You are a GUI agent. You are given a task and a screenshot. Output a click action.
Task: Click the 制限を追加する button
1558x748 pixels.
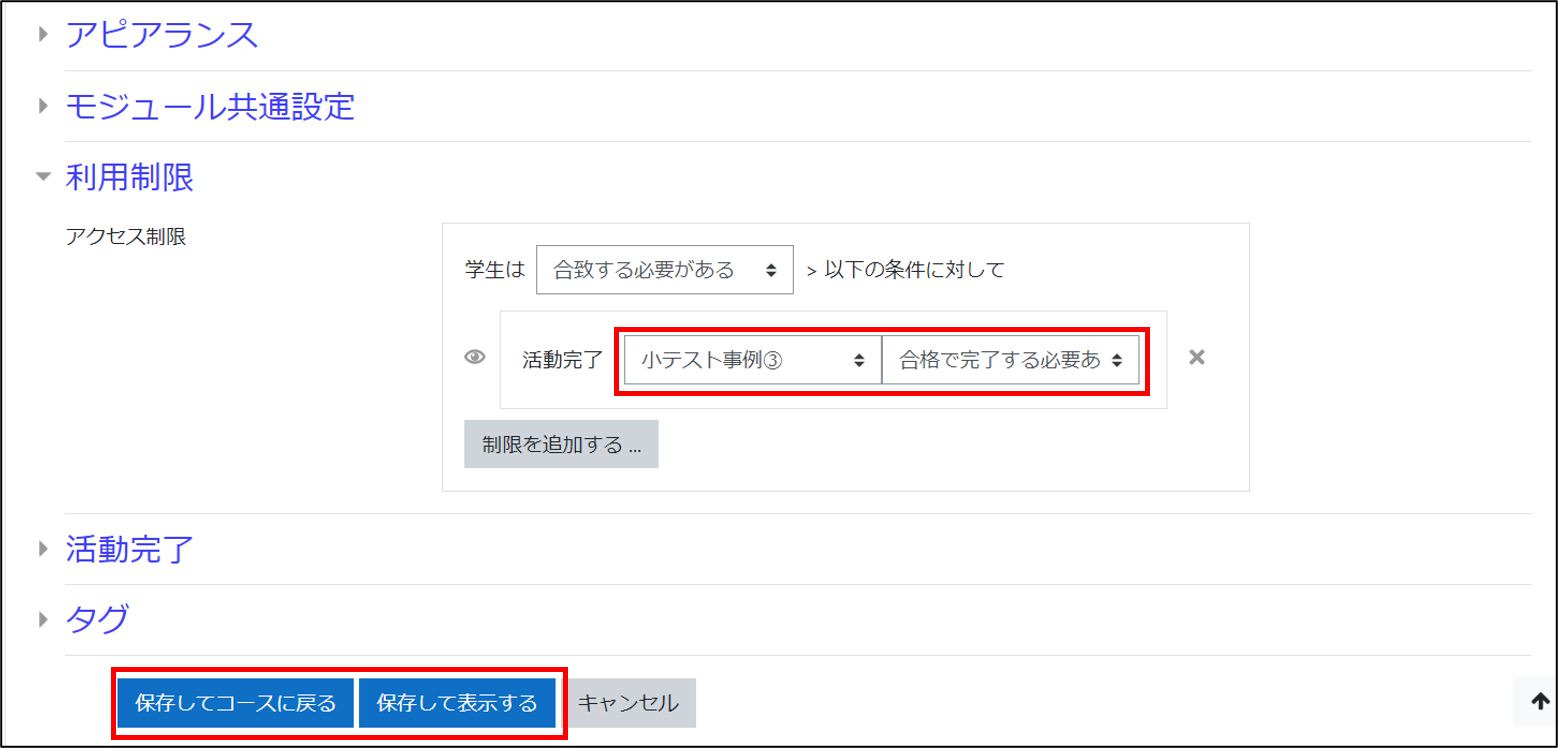tap(561, 444)
